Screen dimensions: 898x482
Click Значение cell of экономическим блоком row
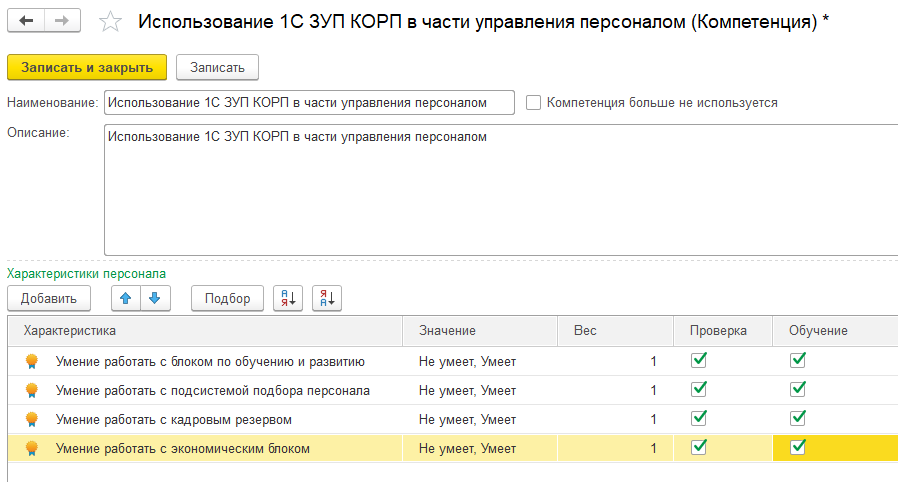click(x=480, y=448)
